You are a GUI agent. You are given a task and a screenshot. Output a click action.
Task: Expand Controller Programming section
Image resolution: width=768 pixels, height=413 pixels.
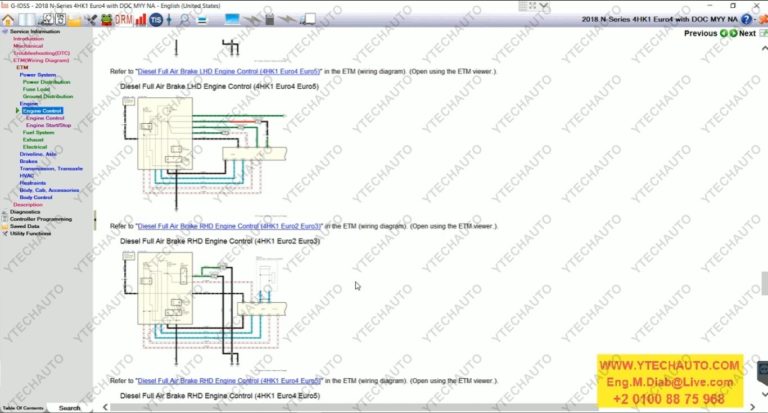[41, 219]
